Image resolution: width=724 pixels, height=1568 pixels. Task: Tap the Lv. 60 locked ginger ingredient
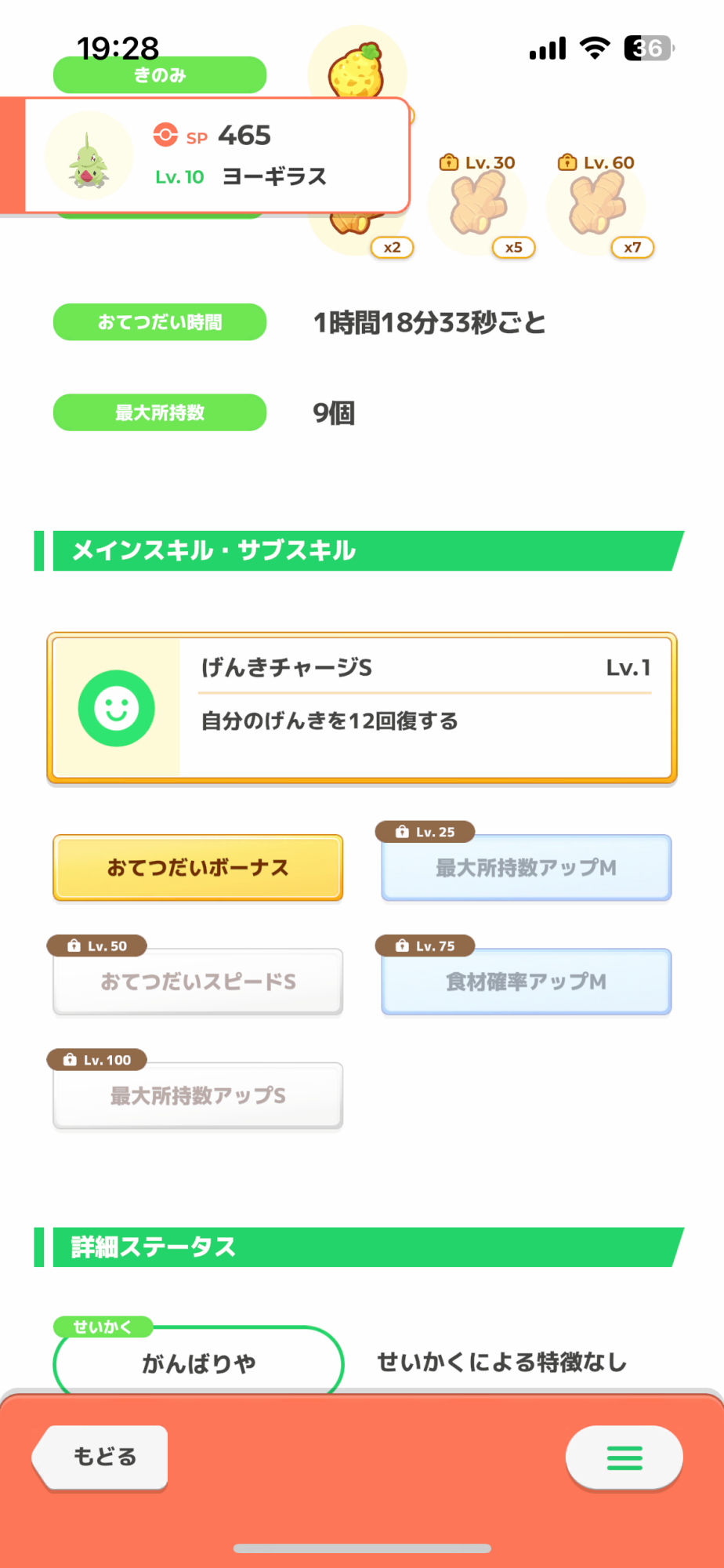click(x=597, y=205)
